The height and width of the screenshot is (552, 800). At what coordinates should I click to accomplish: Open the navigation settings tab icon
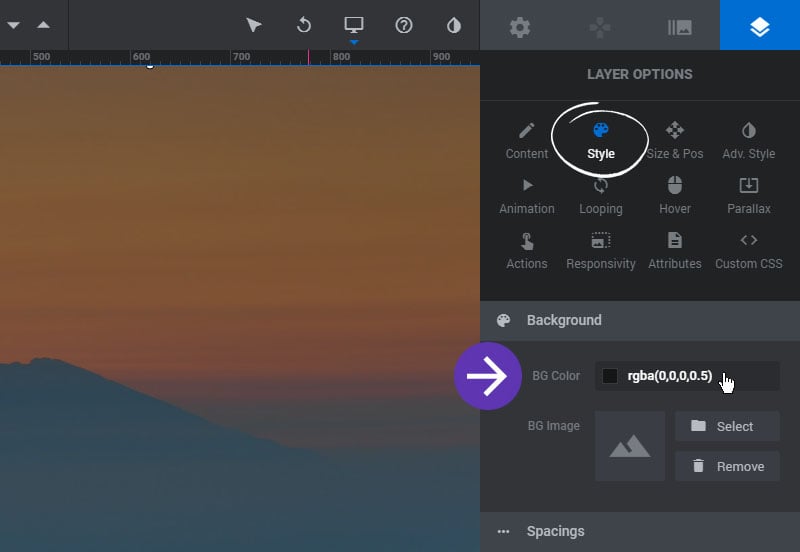point(600,27)
